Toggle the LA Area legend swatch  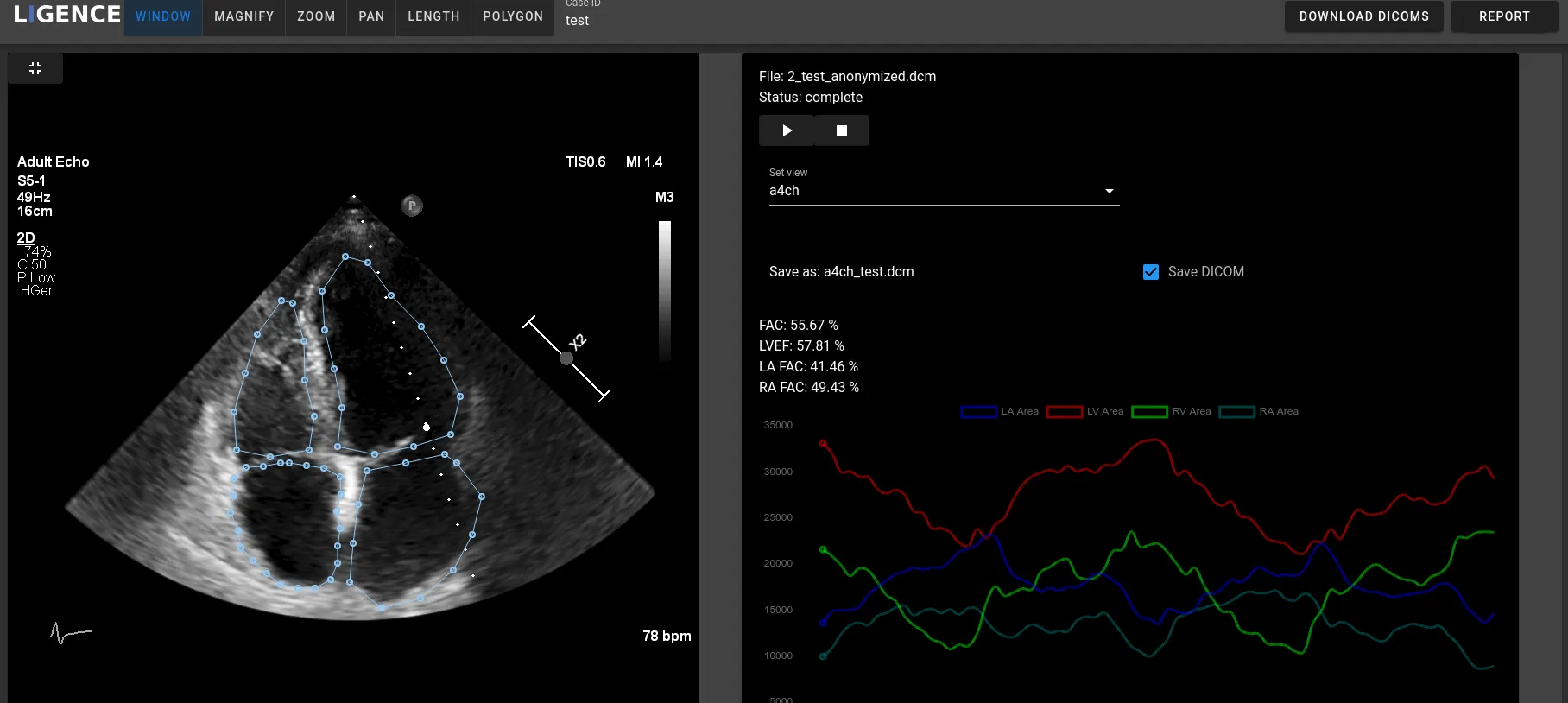pyautogui.click(x=978, y=412)
